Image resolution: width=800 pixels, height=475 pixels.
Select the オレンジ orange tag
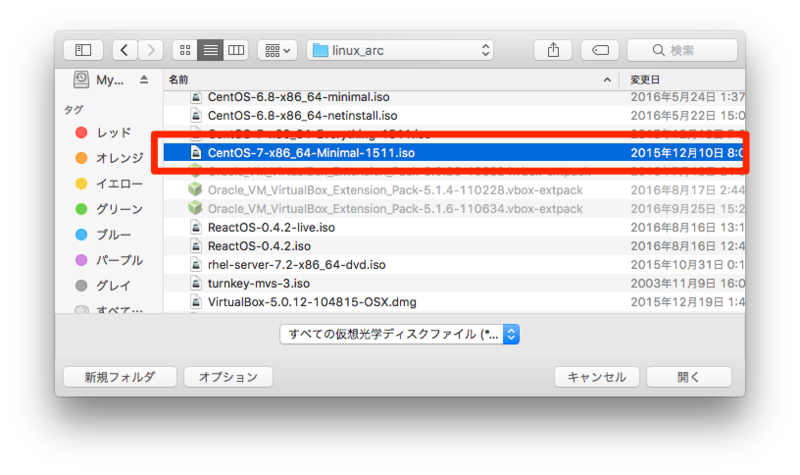[x=109, y=158]
